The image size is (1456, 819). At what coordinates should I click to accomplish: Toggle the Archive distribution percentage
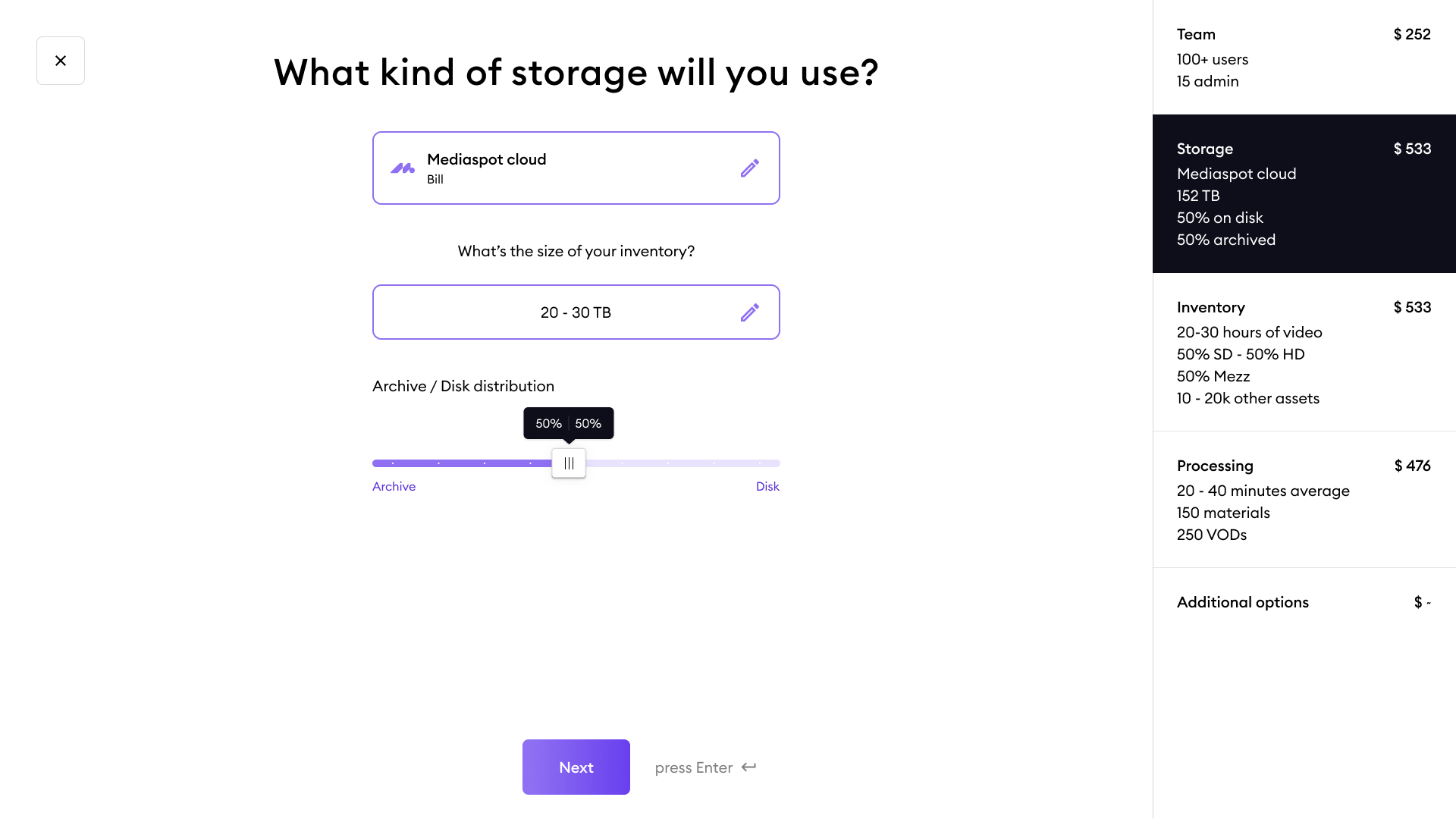568,463
